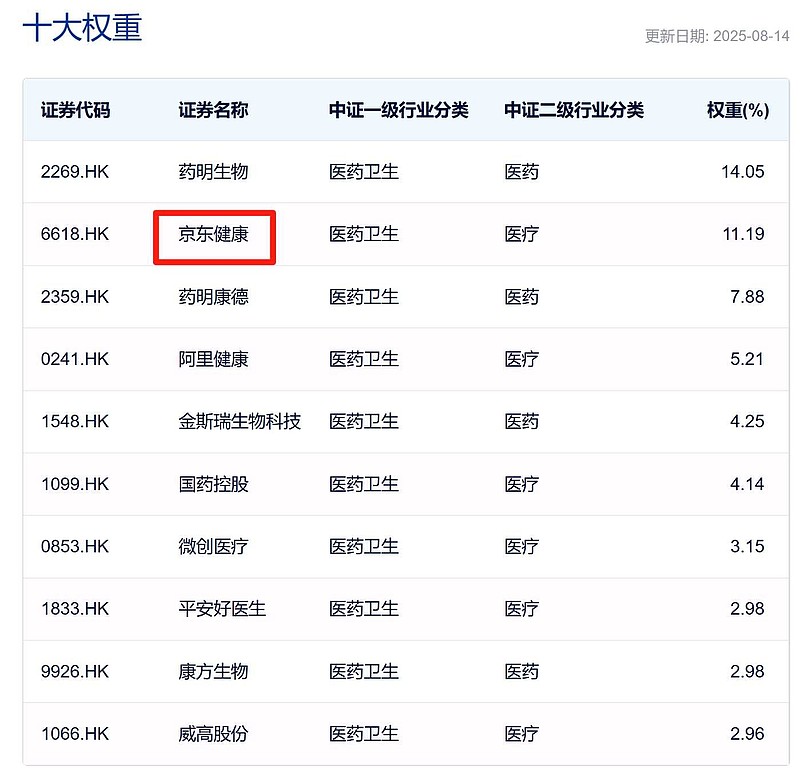Screen dimensions: 800x774
Task: Click weight value 3.15
Action: tap(747, 546)
